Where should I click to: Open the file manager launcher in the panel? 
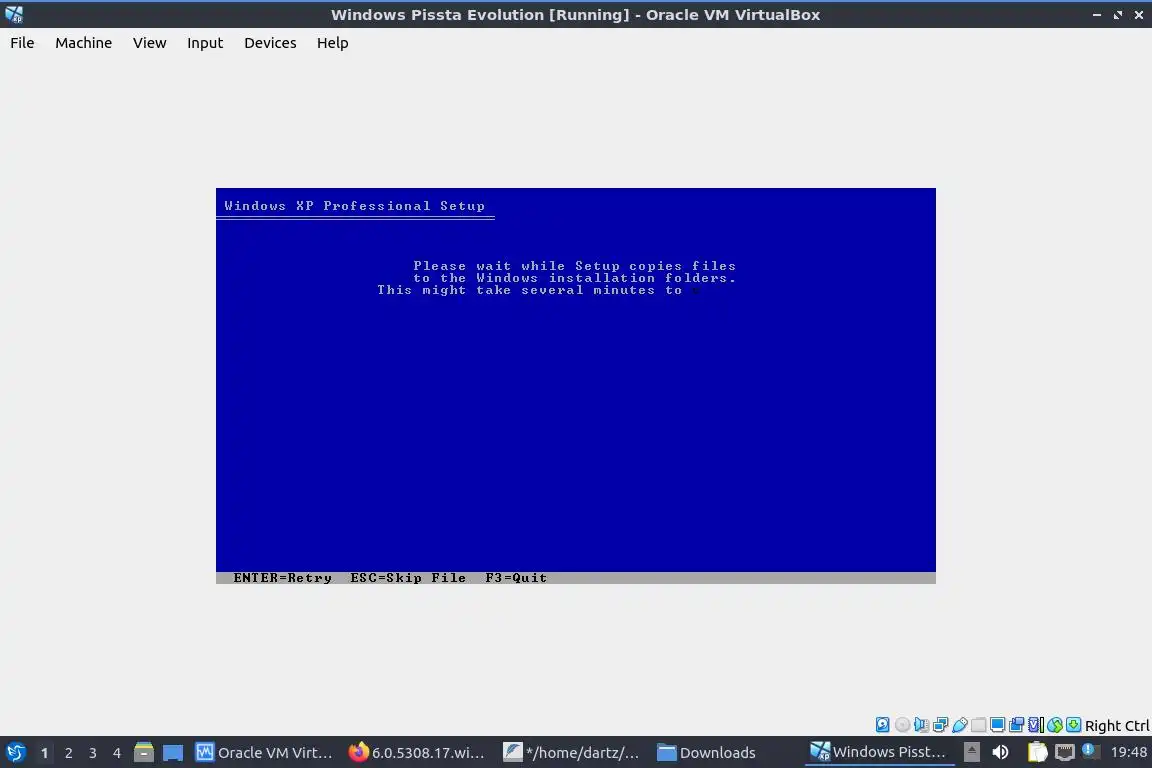pos(144,753)
